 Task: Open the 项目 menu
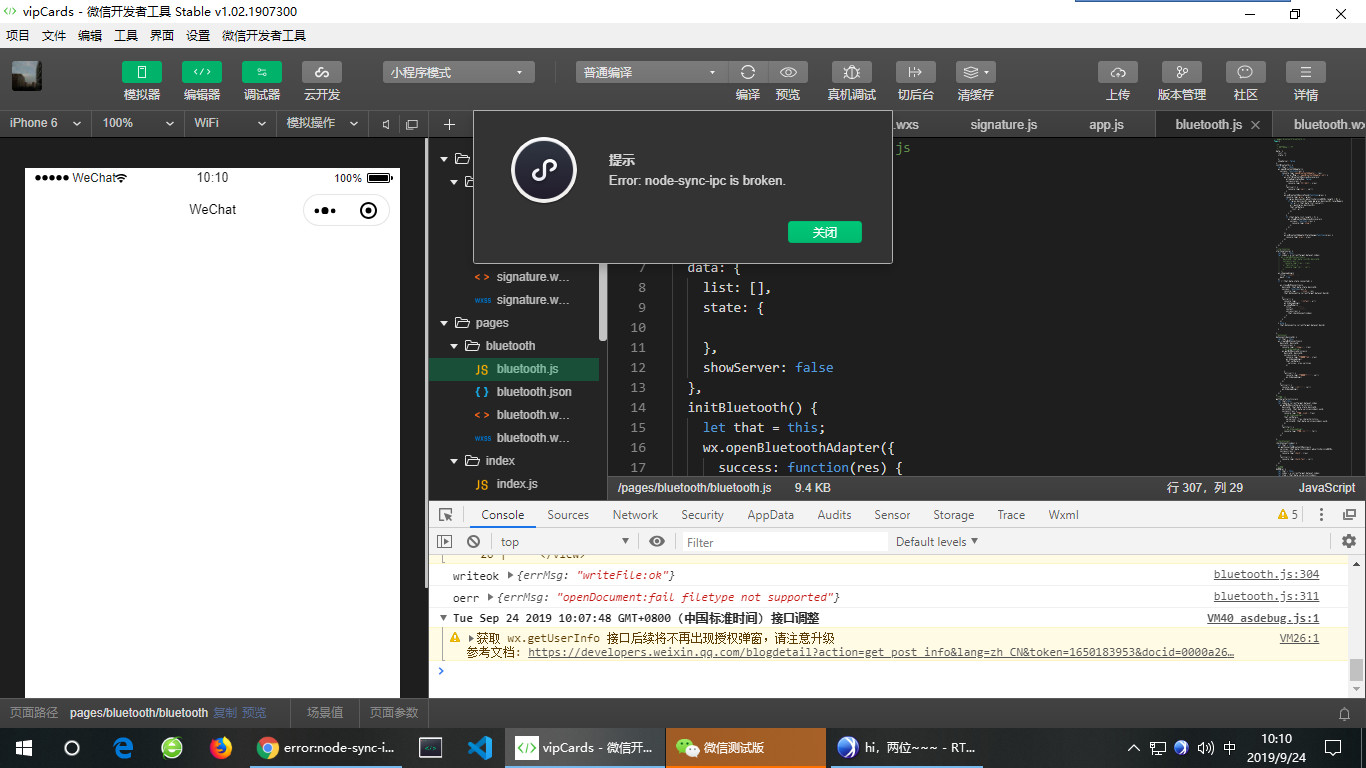[x=18, y=35]
